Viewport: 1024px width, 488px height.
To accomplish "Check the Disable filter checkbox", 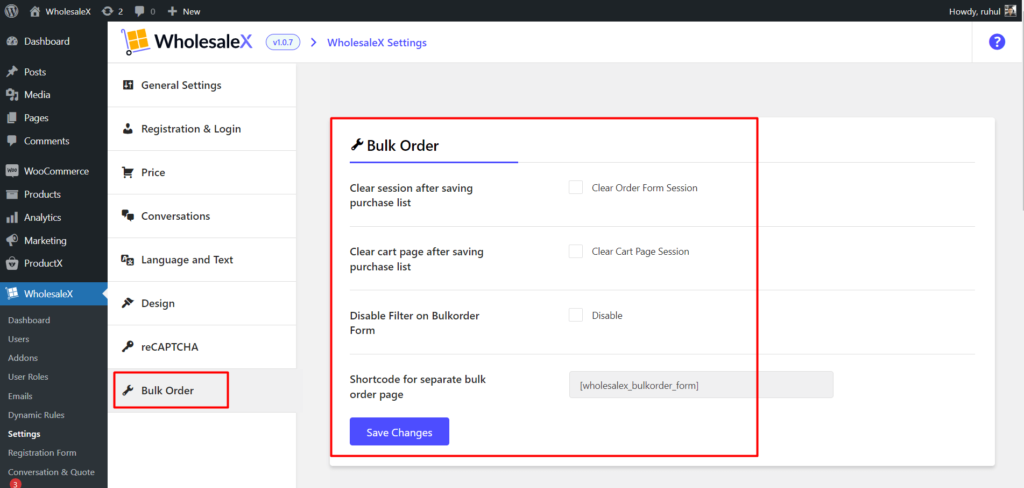I will point(575,316).
